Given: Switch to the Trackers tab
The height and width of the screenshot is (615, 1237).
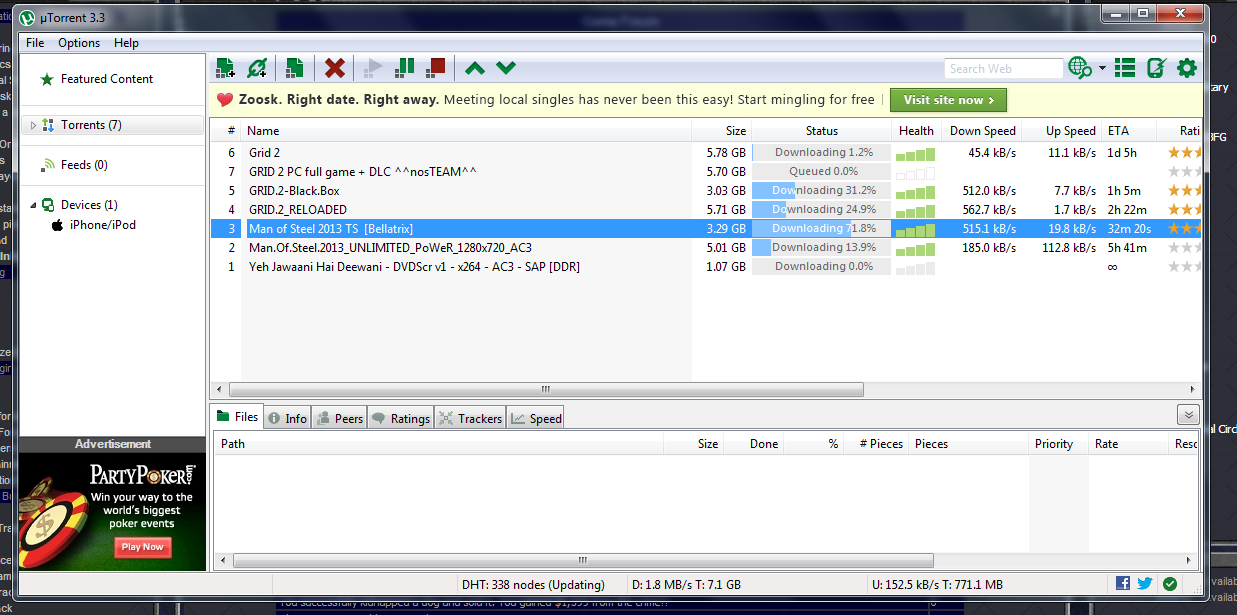Looking at the screenshot, I should tap(470, 418).
